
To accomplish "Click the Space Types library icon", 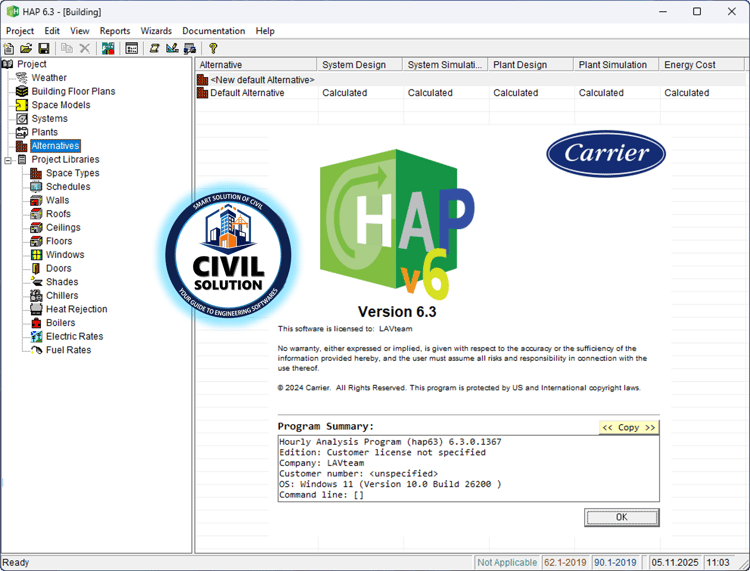I will (36, 173).
